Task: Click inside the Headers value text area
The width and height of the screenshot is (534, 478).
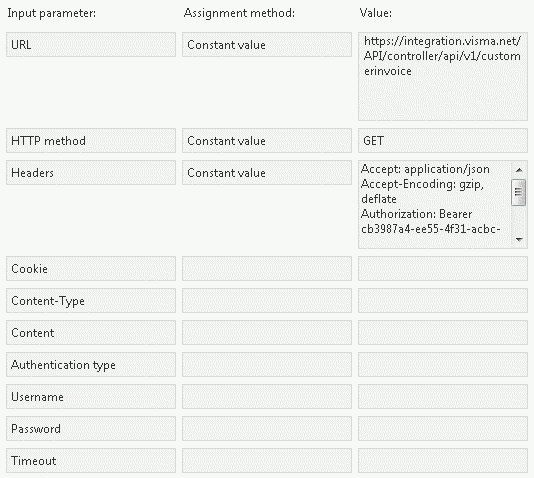Action: pos(435,204)
